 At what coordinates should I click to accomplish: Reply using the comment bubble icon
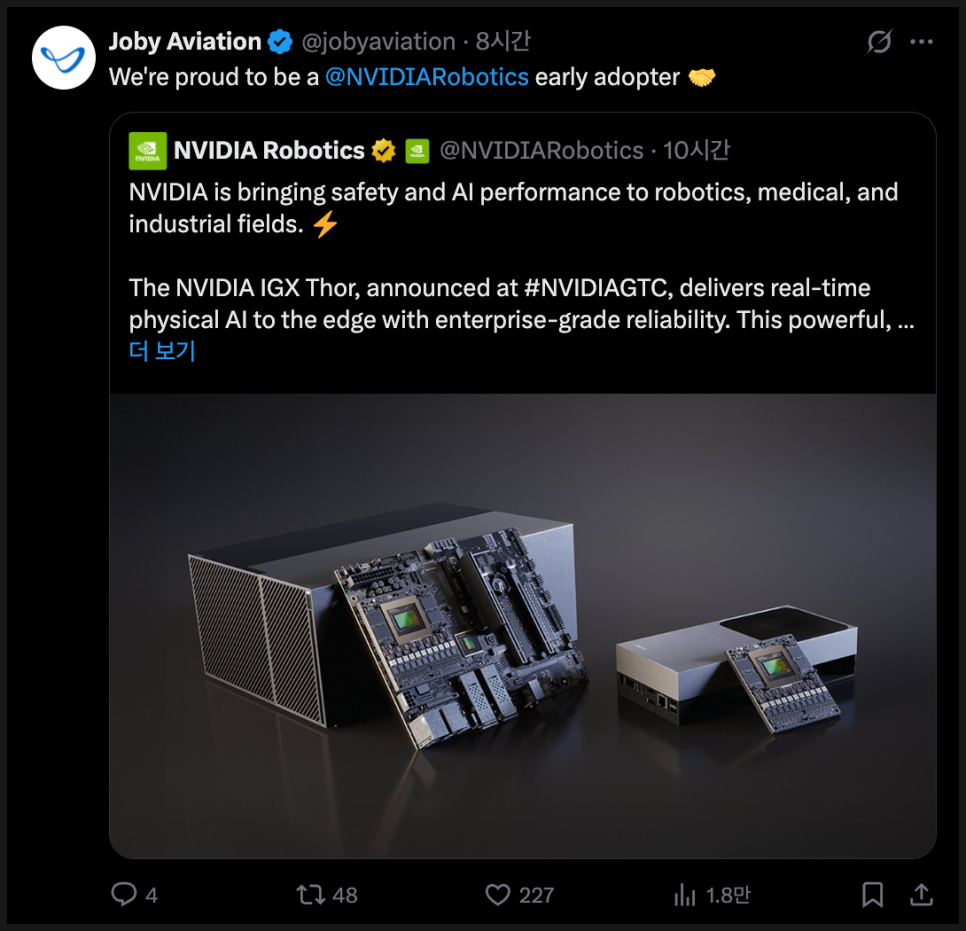pyautogui.click(x=124, y=894)
